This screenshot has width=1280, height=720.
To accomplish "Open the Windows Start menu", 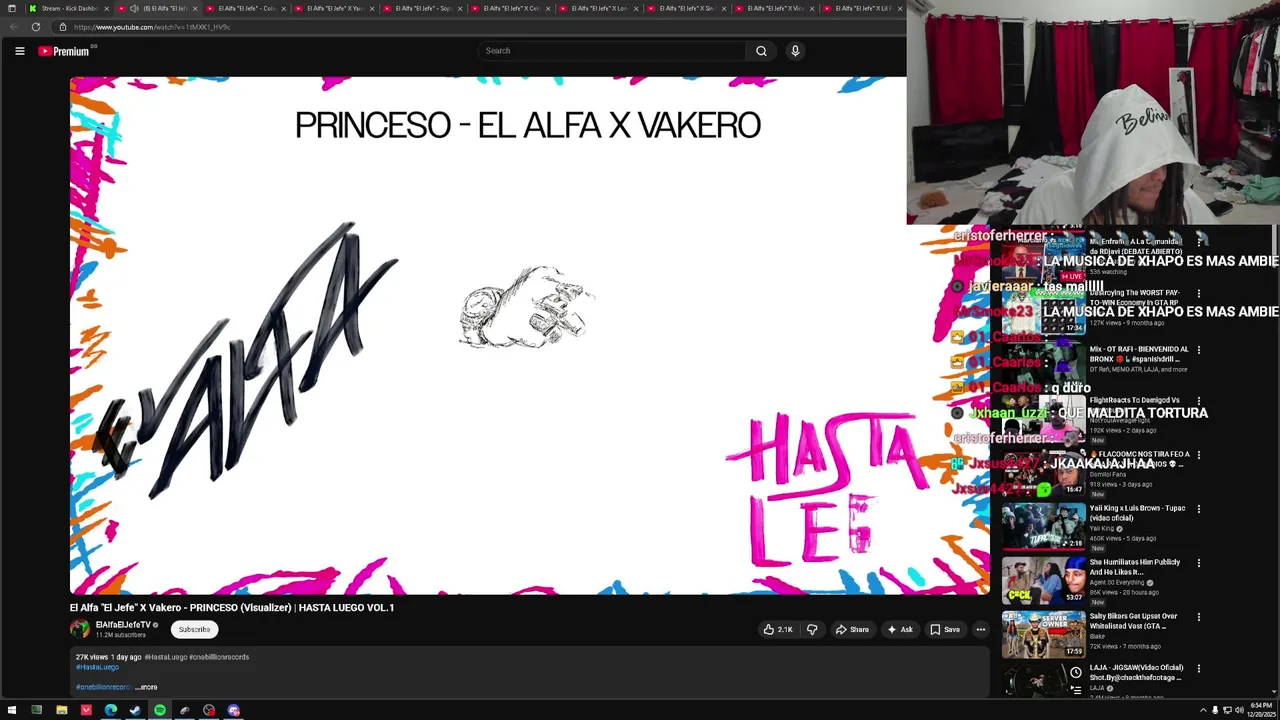I will (12, 711).
